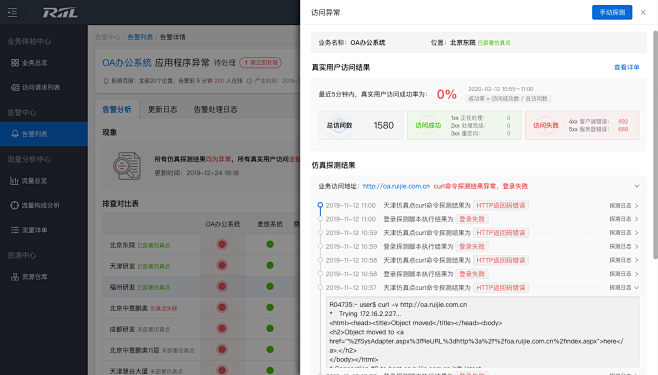658x375 pixels.
Task: Close the 访问异常 panel
Action: coord(643,13)
